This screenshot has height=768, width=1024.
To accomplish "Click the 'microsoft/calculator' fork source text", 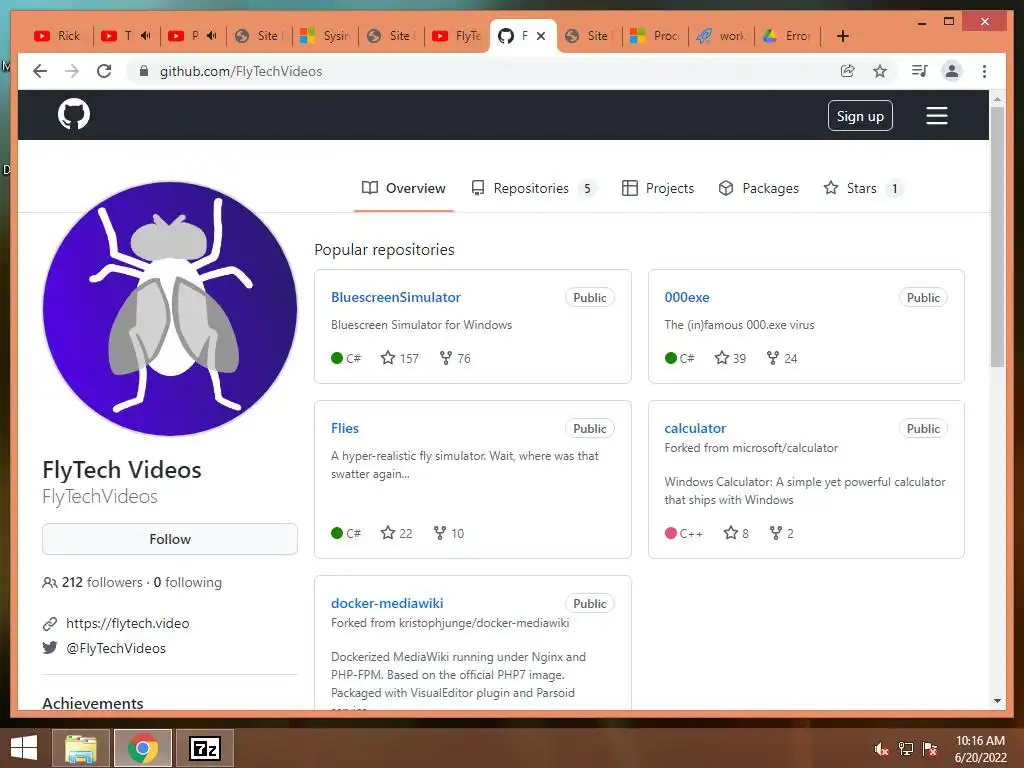I will pyautogui.click(x=785, y=448).
